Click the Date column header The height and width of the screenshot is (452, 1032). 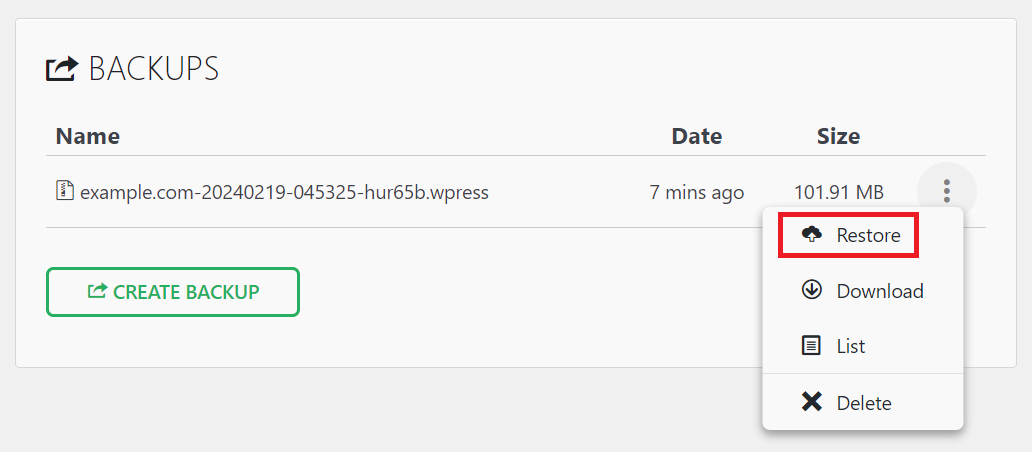[x=696, y=136]
